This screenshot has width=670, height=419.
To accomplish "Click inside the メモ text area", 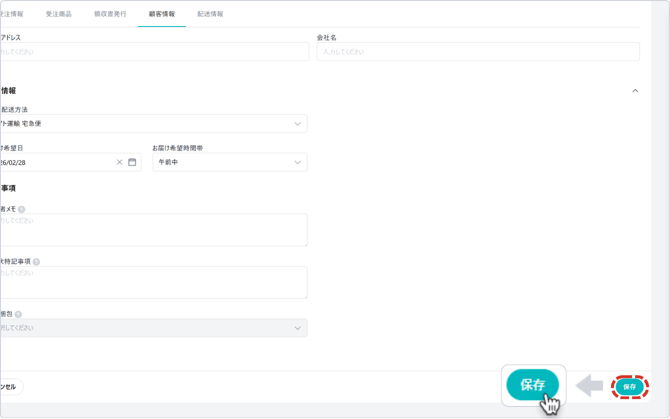I will 153,230.
